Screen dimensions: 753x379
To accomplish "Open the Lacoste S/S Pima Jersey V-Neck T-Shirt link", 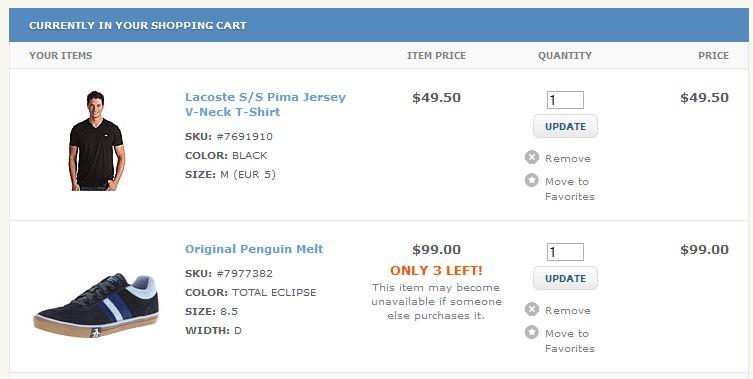I will [265, 104].
